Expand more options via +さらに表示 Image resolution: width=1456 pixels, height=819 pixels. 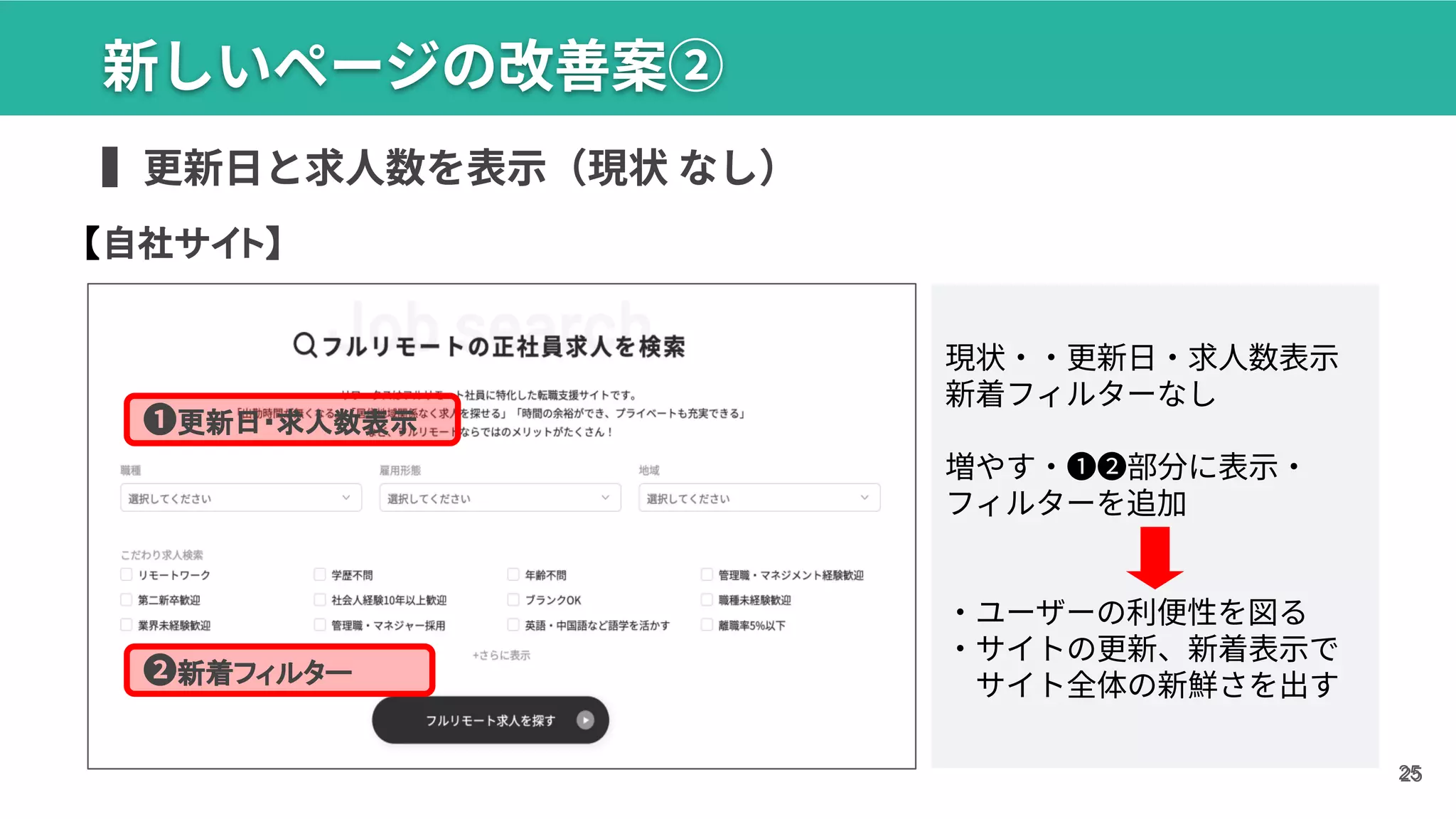pyautogui.click(x=501, y=655)
